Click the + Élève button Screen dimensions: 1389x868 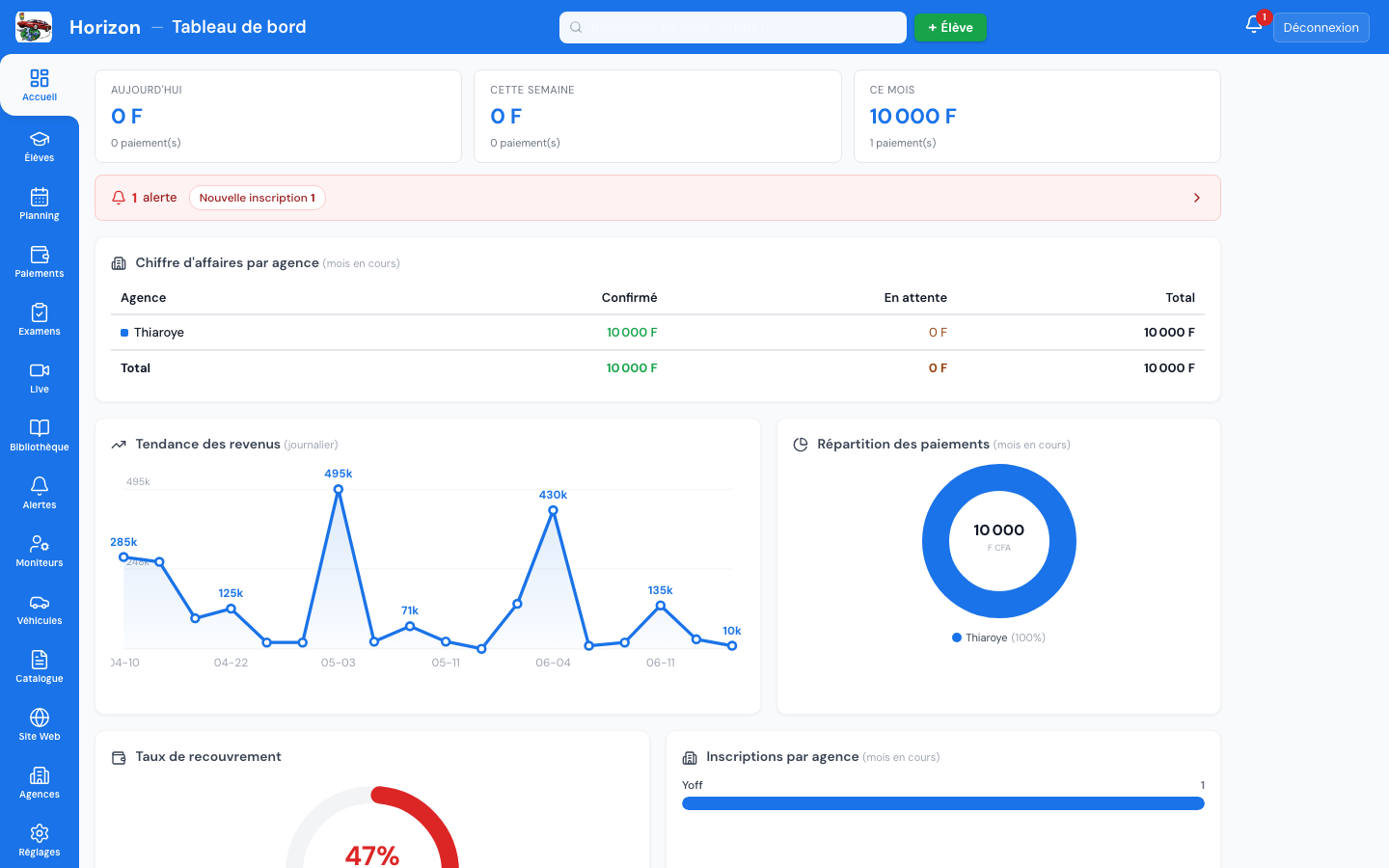pos(950,27)
